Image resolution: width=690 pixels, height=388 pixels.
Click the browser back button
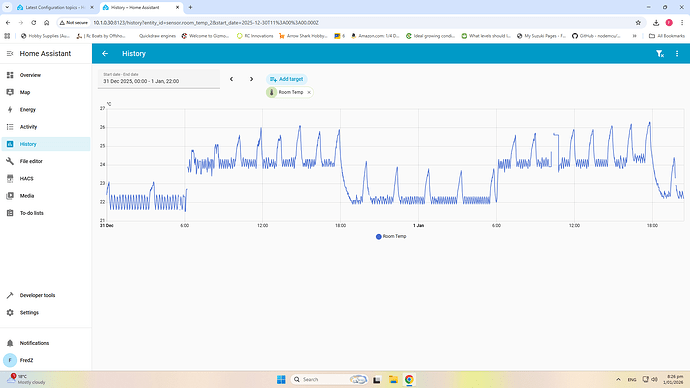(x=8, y=22)
